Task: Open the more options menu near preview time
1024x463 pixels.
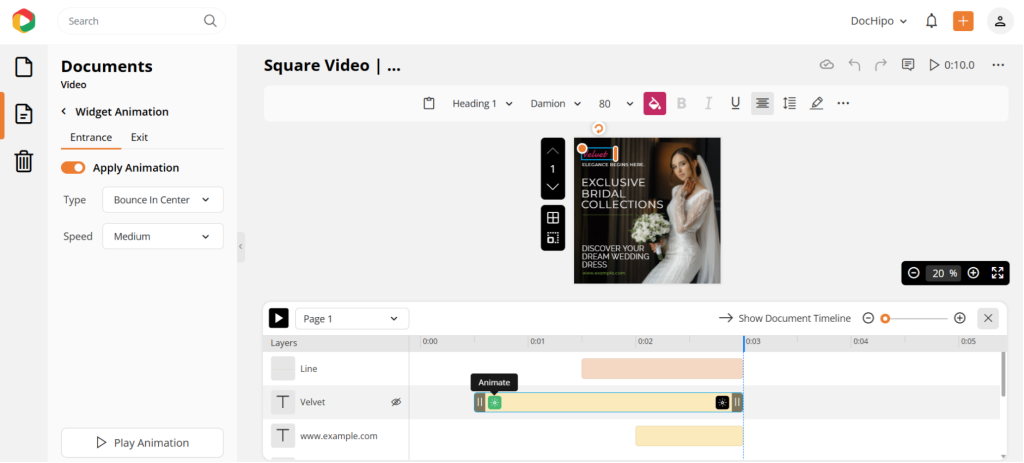Action: tap(997, 65)
